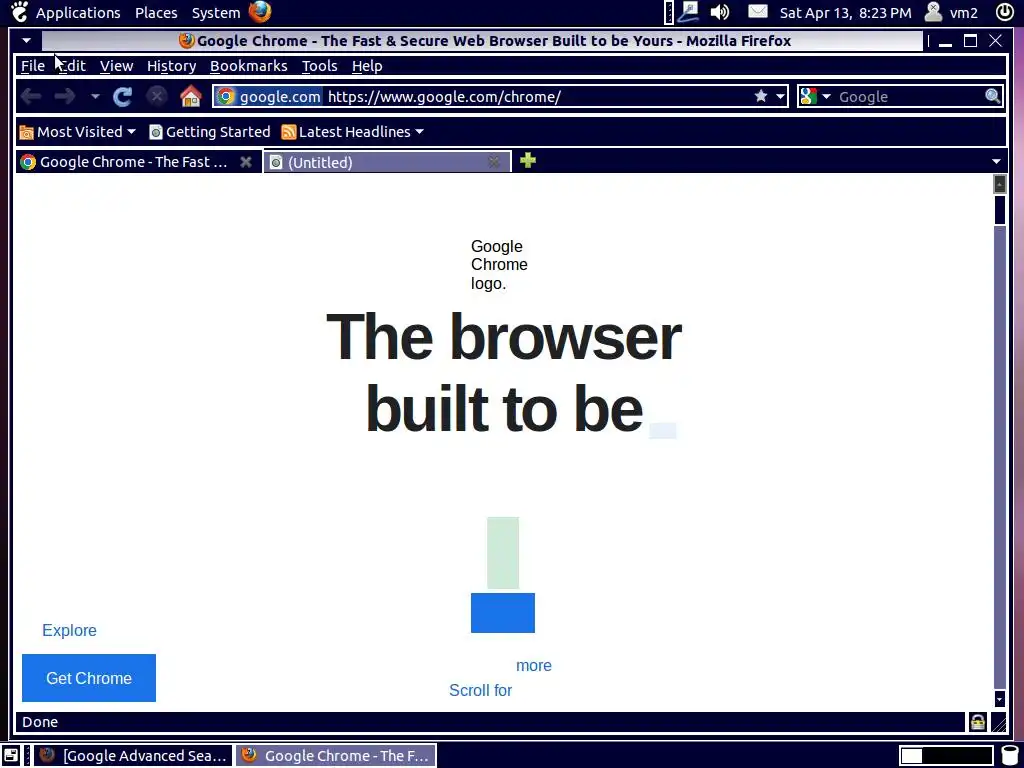Click the Get Chrome button
1024x768 pixels.
pyautogui.click(x=89, y=678)
